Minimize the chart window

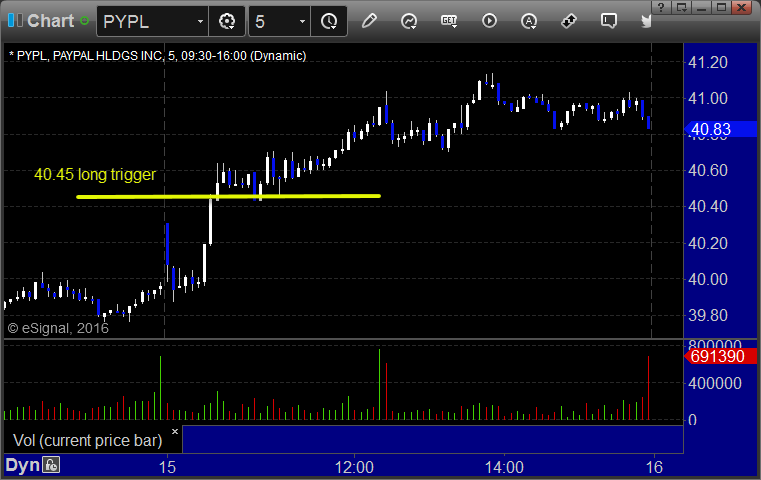(x=701, y=7)
